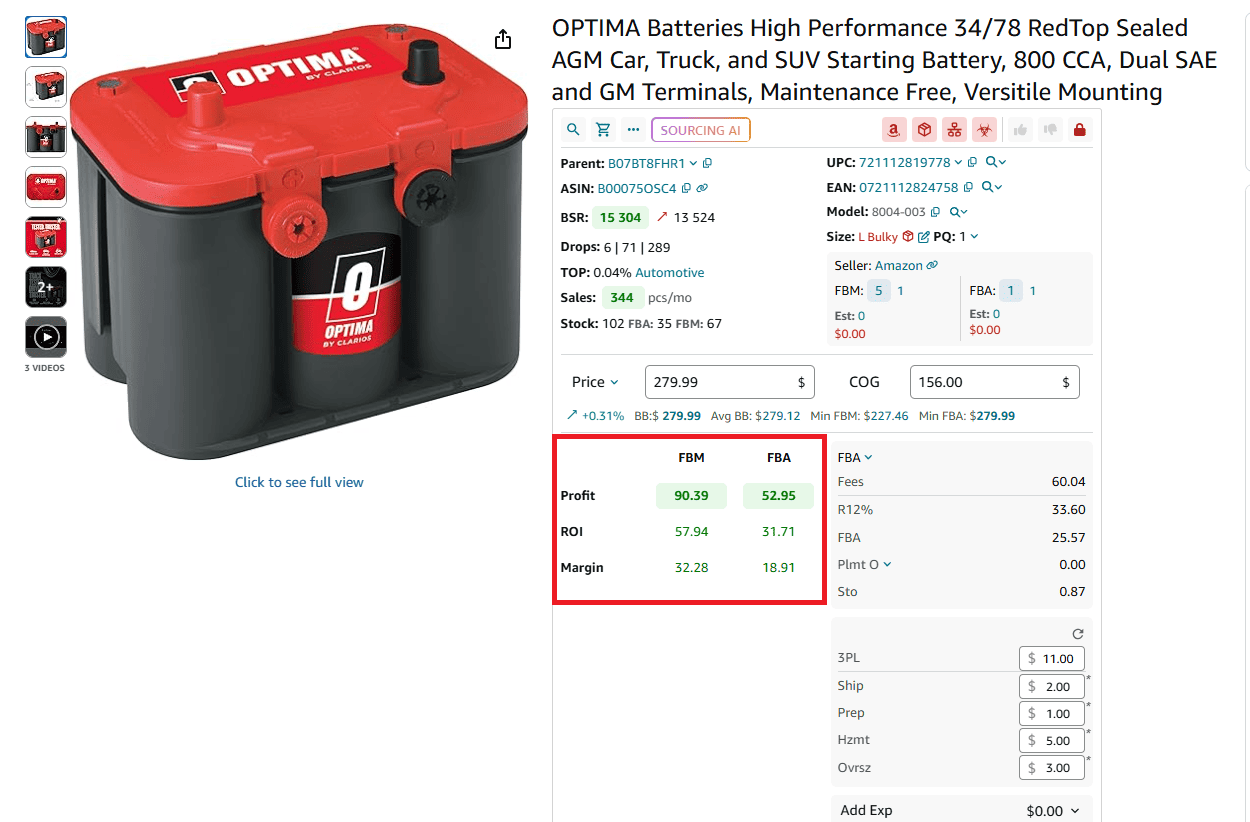Open the EAN search lookup dropdown
Viewport: 1250px width, 822px height.
[992, 187]
